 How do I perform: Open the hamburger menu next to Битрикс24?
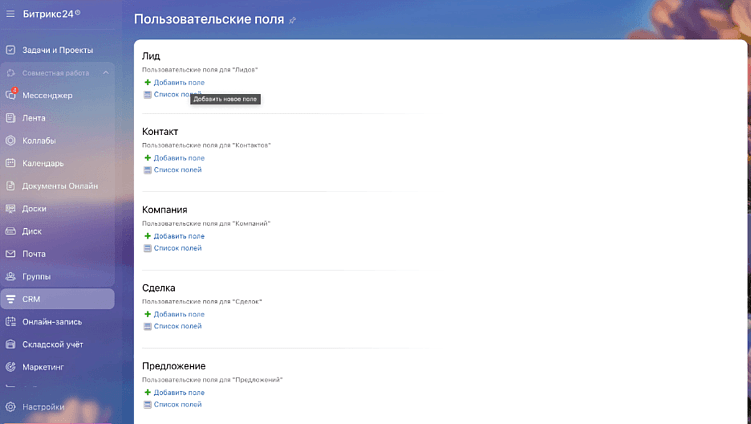pos(10,14)
